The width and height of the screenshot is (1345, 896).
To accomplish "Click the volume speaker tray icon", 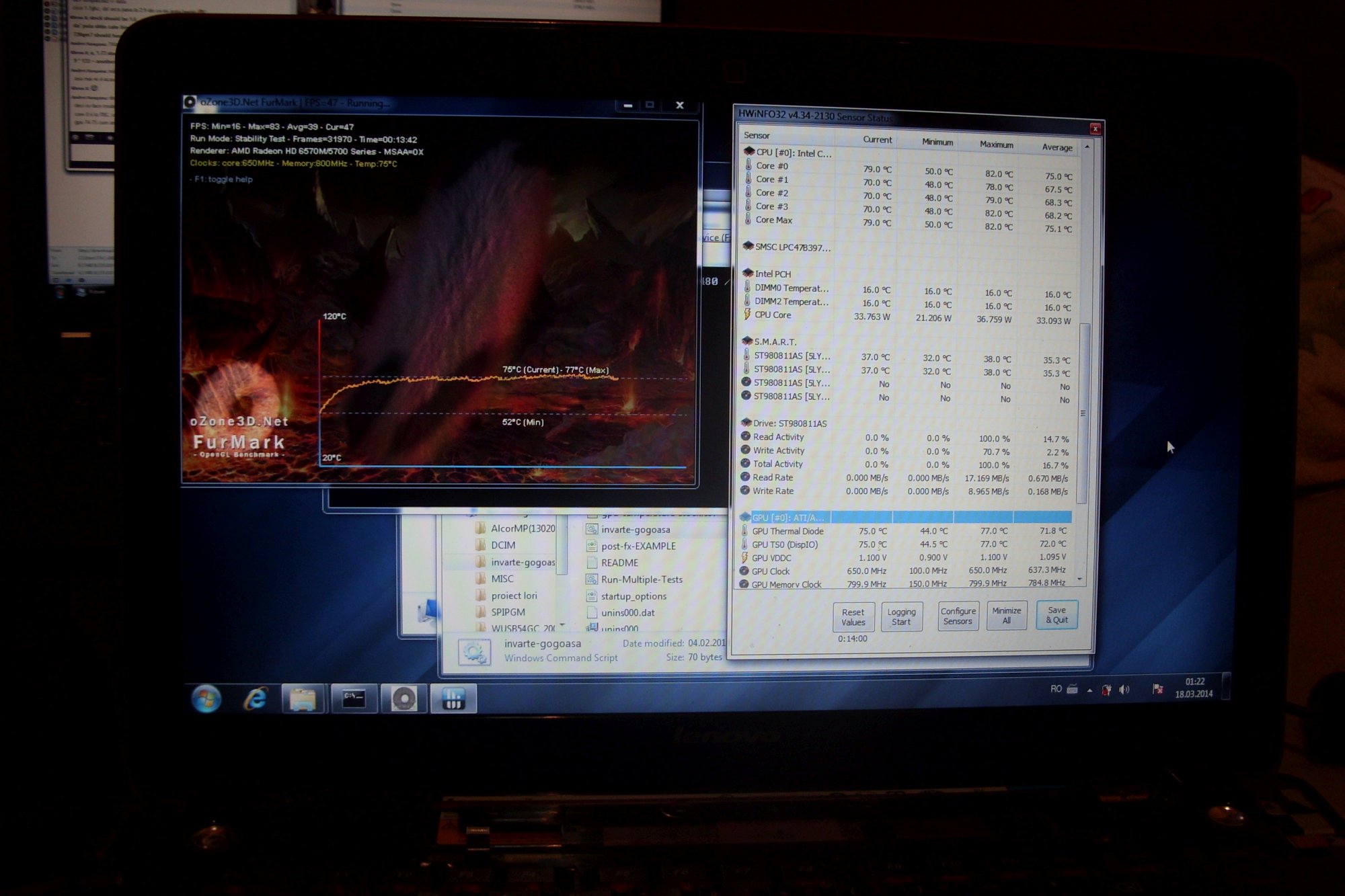I will click(1124, 690).
